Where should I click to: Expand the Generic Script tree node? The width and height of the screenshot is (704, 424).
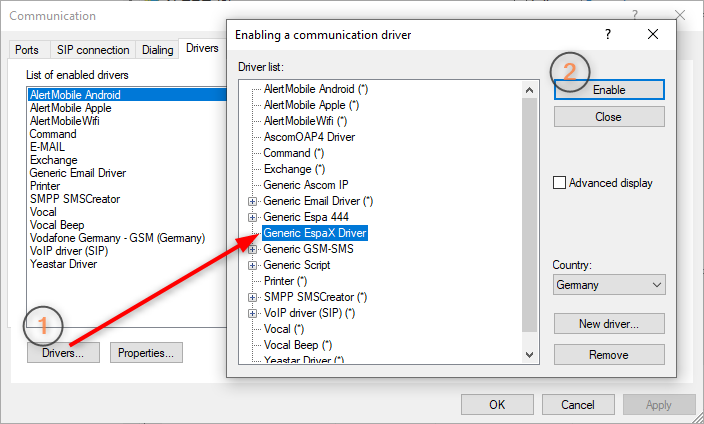coord(252,265)
